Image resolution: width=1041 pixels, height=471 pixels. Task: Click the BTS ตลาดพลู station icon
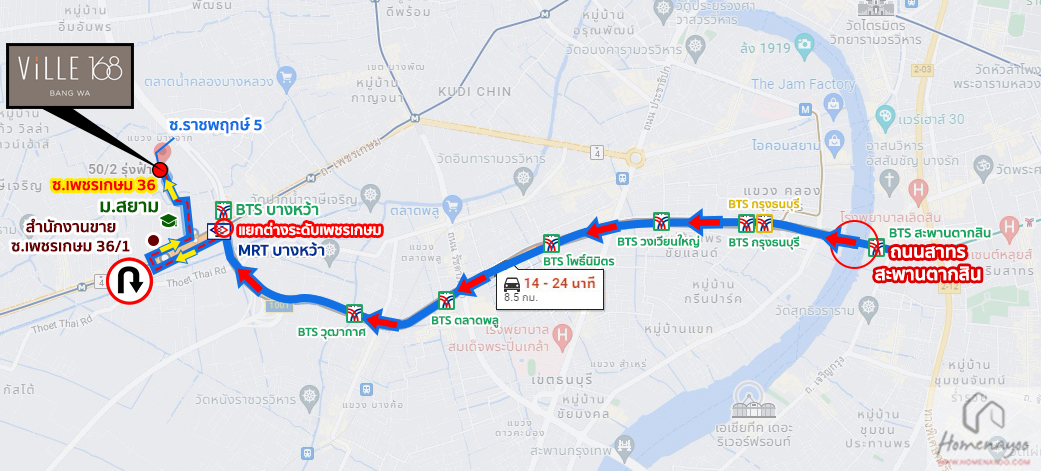click(447, 301)
